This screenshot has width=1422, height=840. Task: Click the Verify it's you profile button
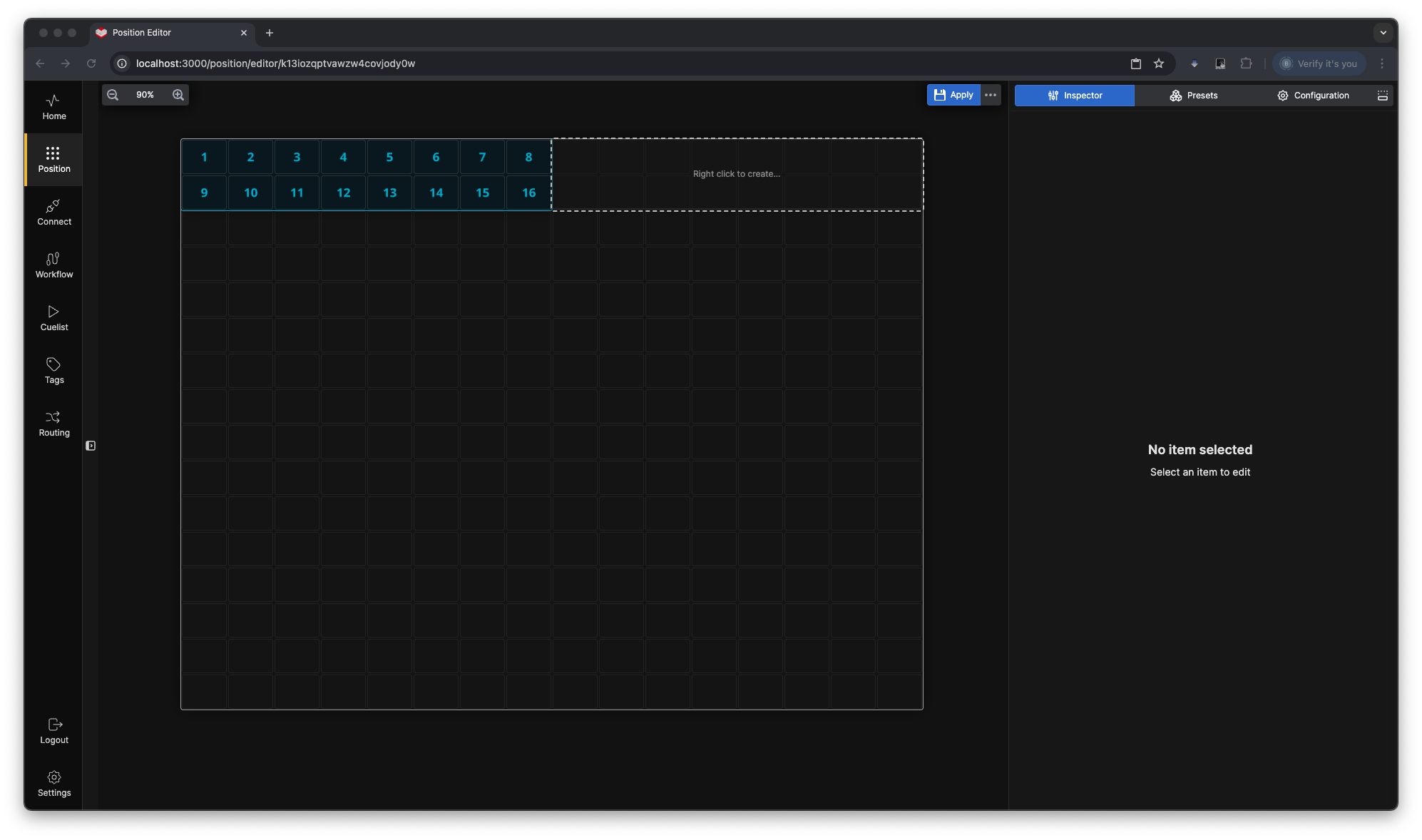pyautogui.click(x=1319, y=63)
